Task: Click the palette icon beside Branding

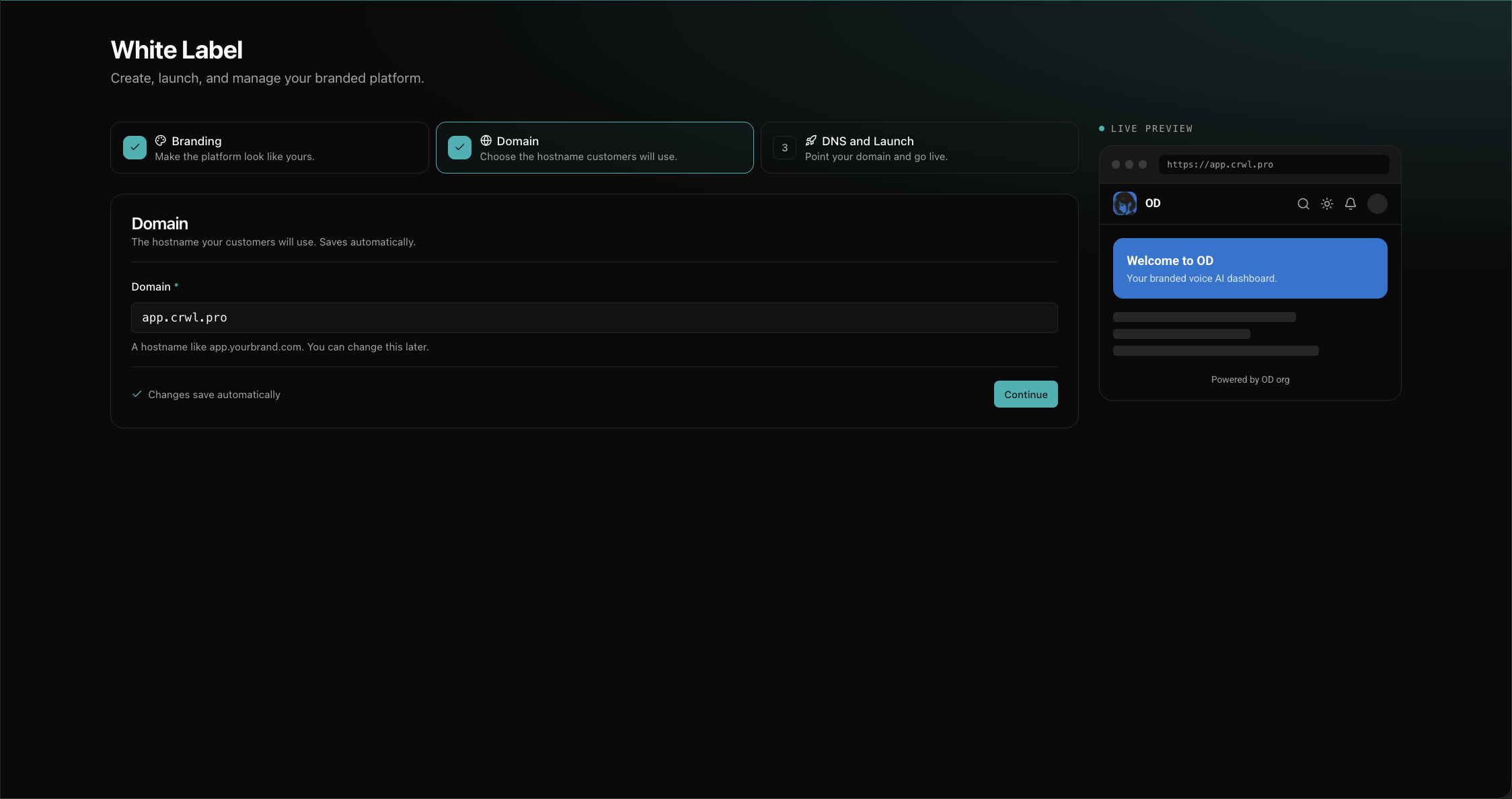Action: [x=161, y=141]
